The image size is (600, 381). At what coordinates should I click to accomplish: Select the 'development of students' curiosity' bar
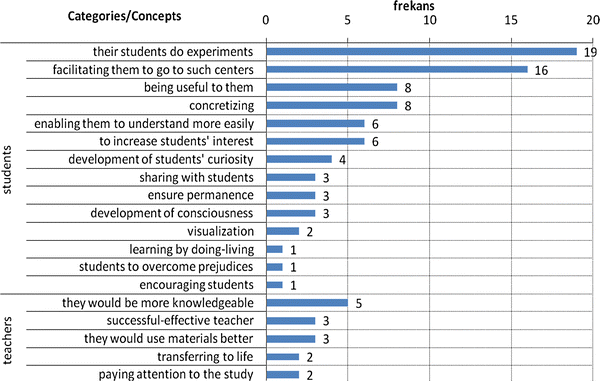point(299,159)
